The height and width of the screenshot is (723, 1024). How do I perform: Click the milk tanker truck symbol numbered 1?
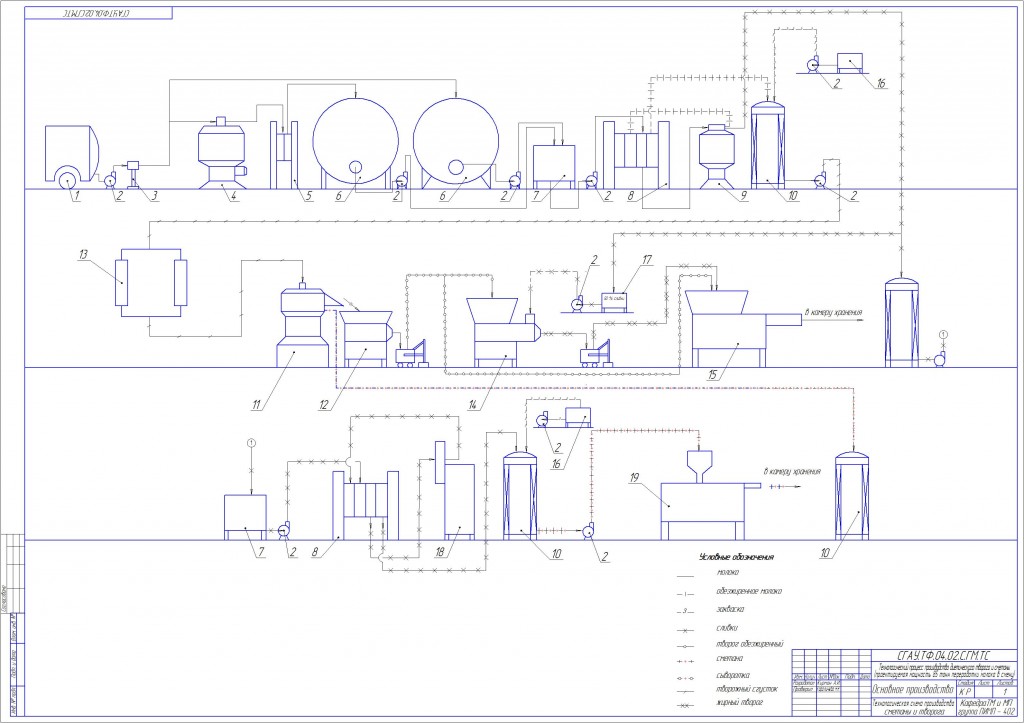point(72,157)
